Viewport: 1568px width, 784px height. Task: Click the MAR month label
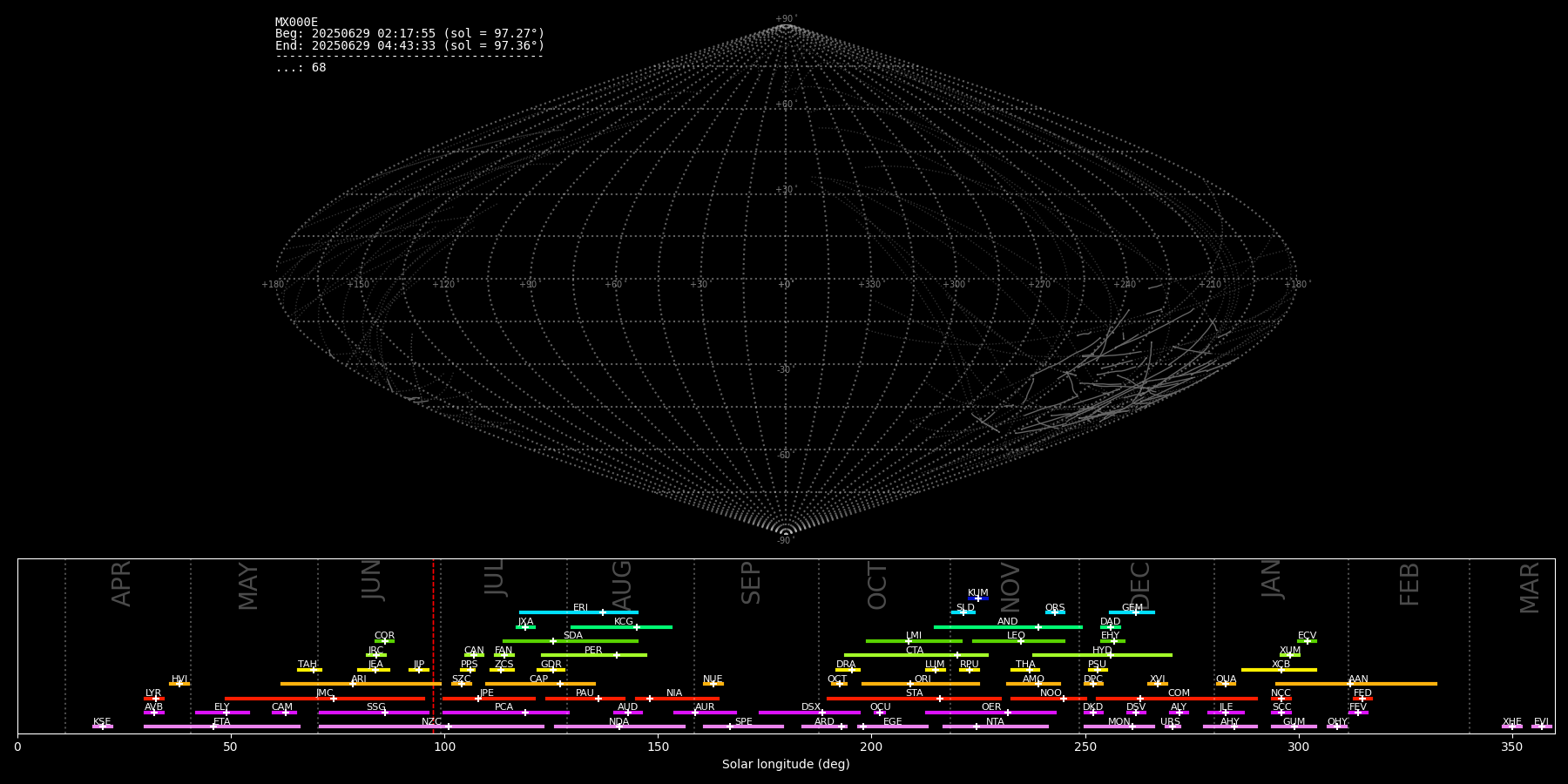pyautogui.click(x=1530, y=588)
